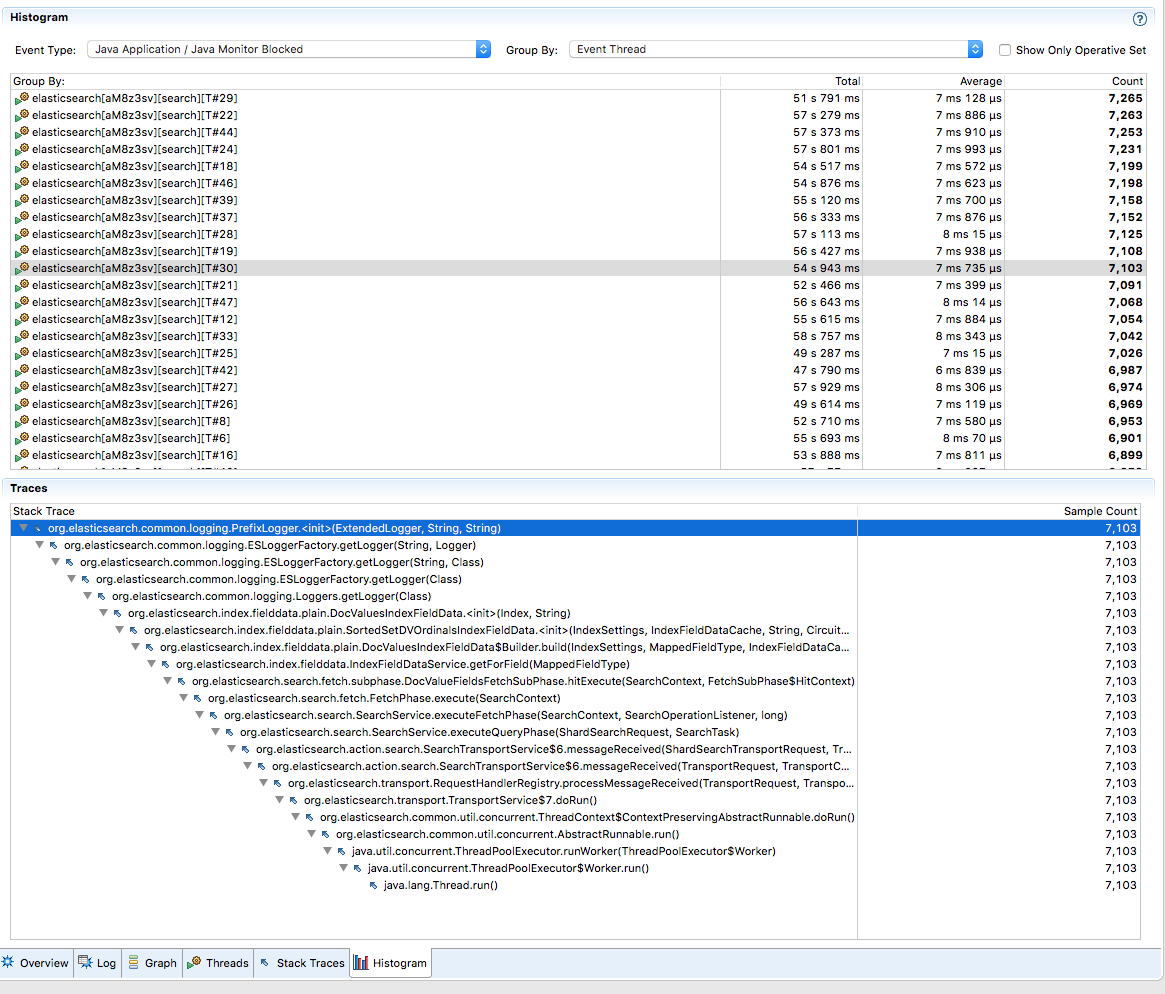
Task: Click thread icon for search T#24
Action: click(x=22, y=149)
